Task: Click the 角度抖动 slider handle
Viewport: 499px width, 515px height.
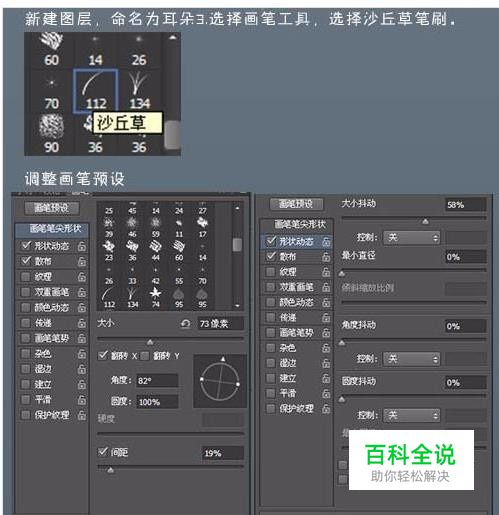Action: click(342, 343)
